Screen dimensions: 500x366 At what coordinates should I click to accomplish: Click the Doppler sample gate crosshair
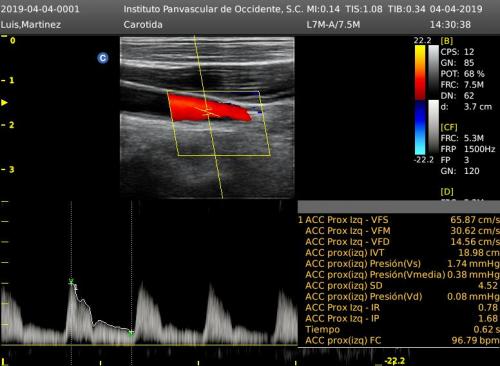pyautogui.click(x=208, y=111)
